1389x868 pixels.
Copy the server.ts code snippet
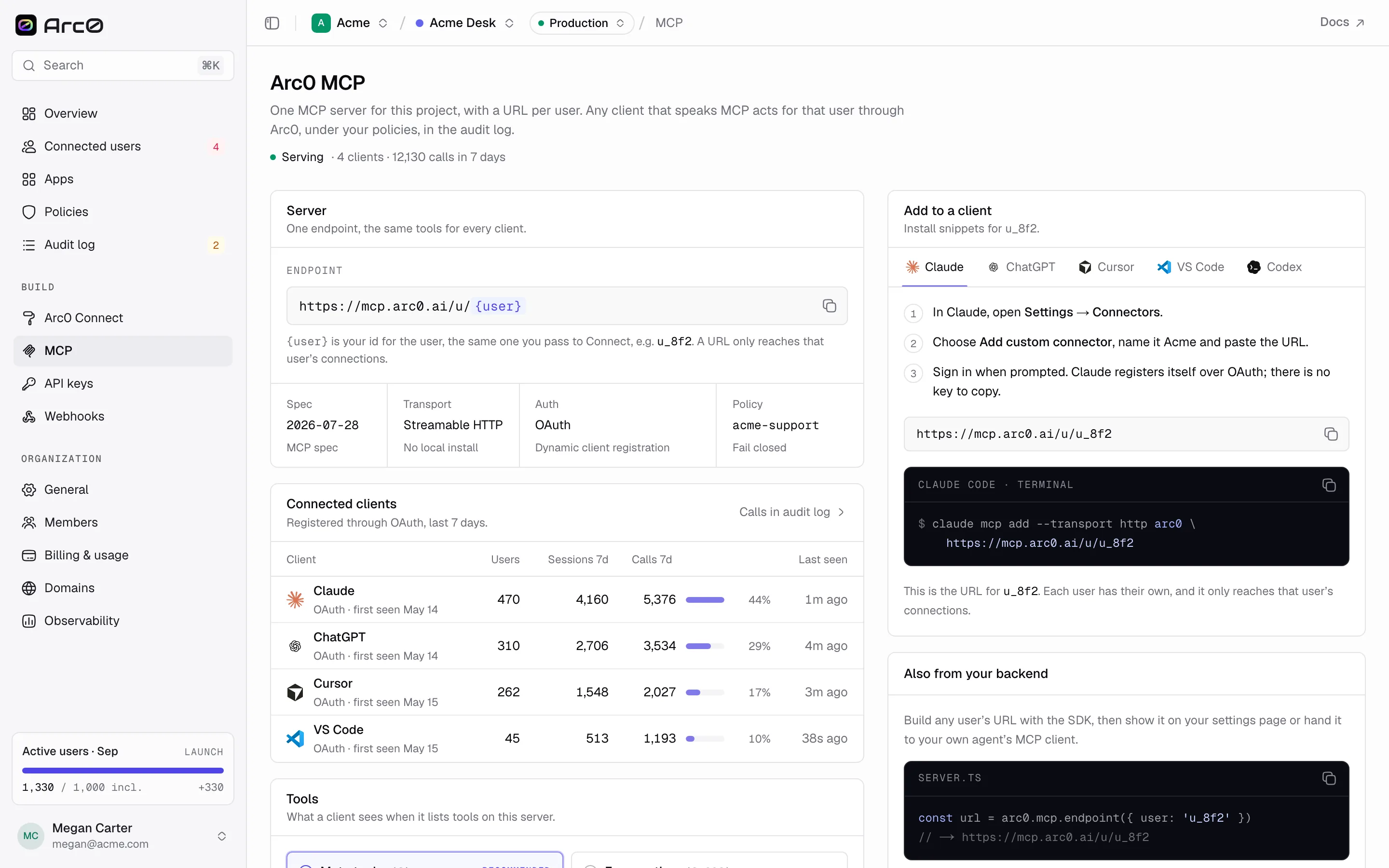click(1329, 778)
